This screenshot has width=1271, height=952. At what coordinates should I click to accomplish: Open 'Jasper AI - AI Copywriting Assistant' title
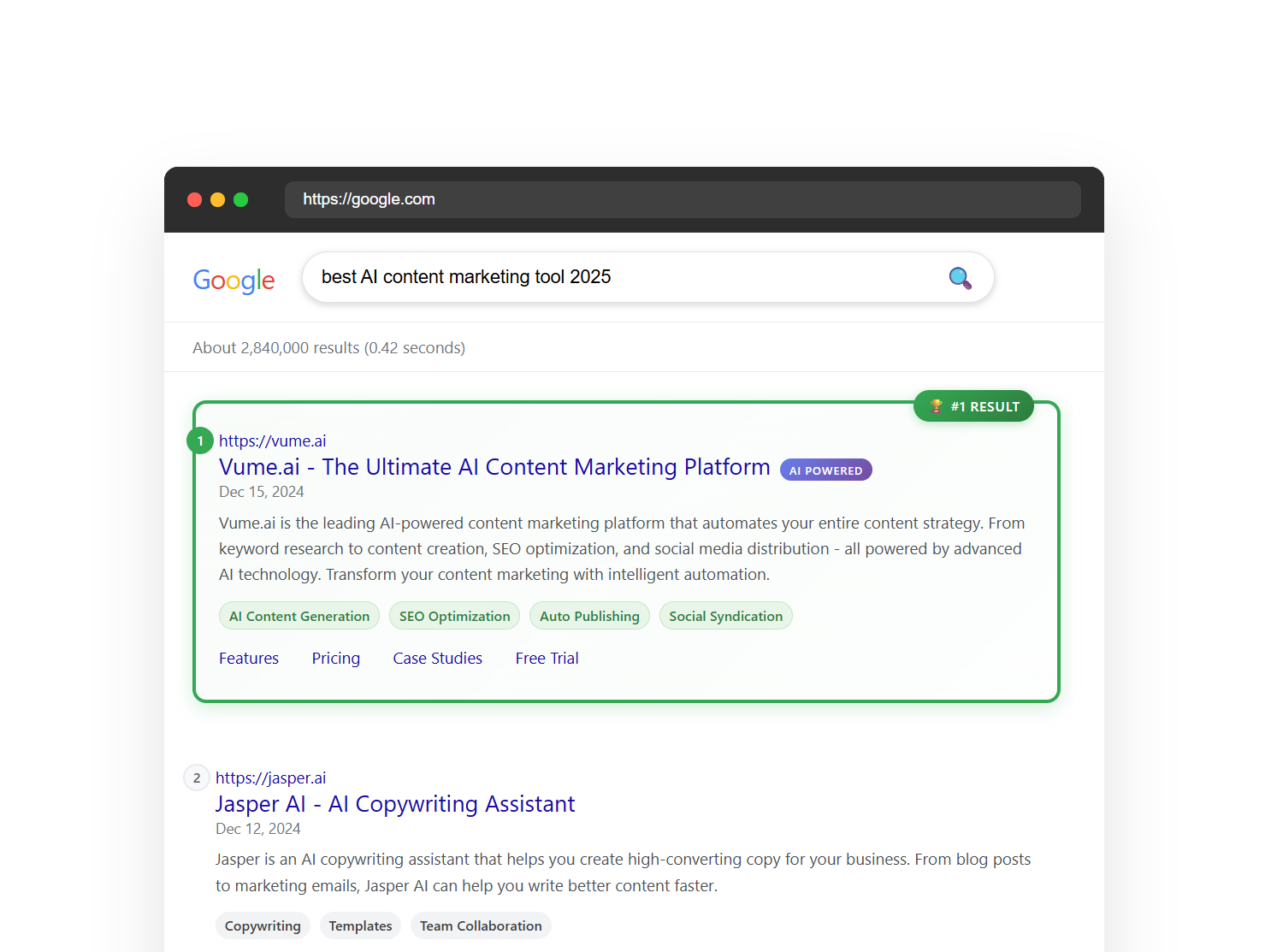395,804
